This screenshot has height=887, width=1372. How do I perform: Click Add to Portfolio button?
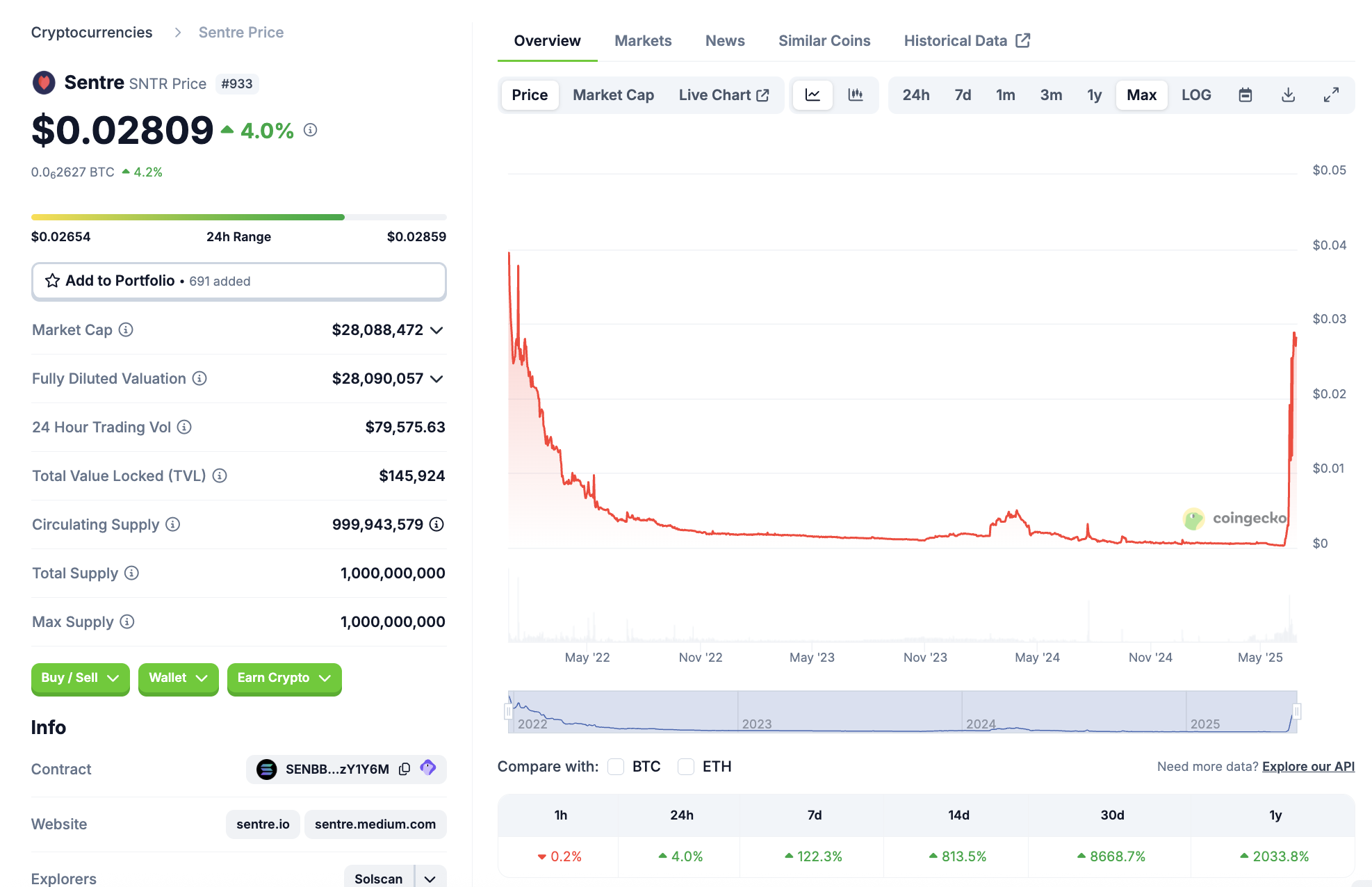(x=238, y=281)
